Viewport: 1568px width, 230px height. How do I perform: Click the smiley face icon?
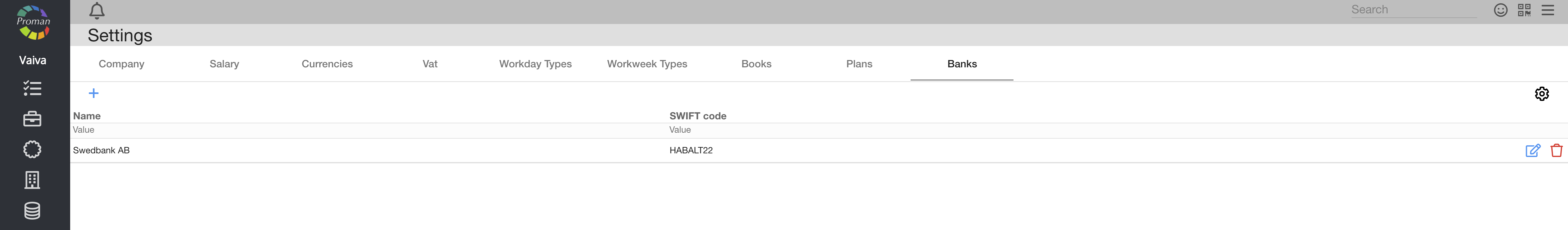[x=1501, y=10]
